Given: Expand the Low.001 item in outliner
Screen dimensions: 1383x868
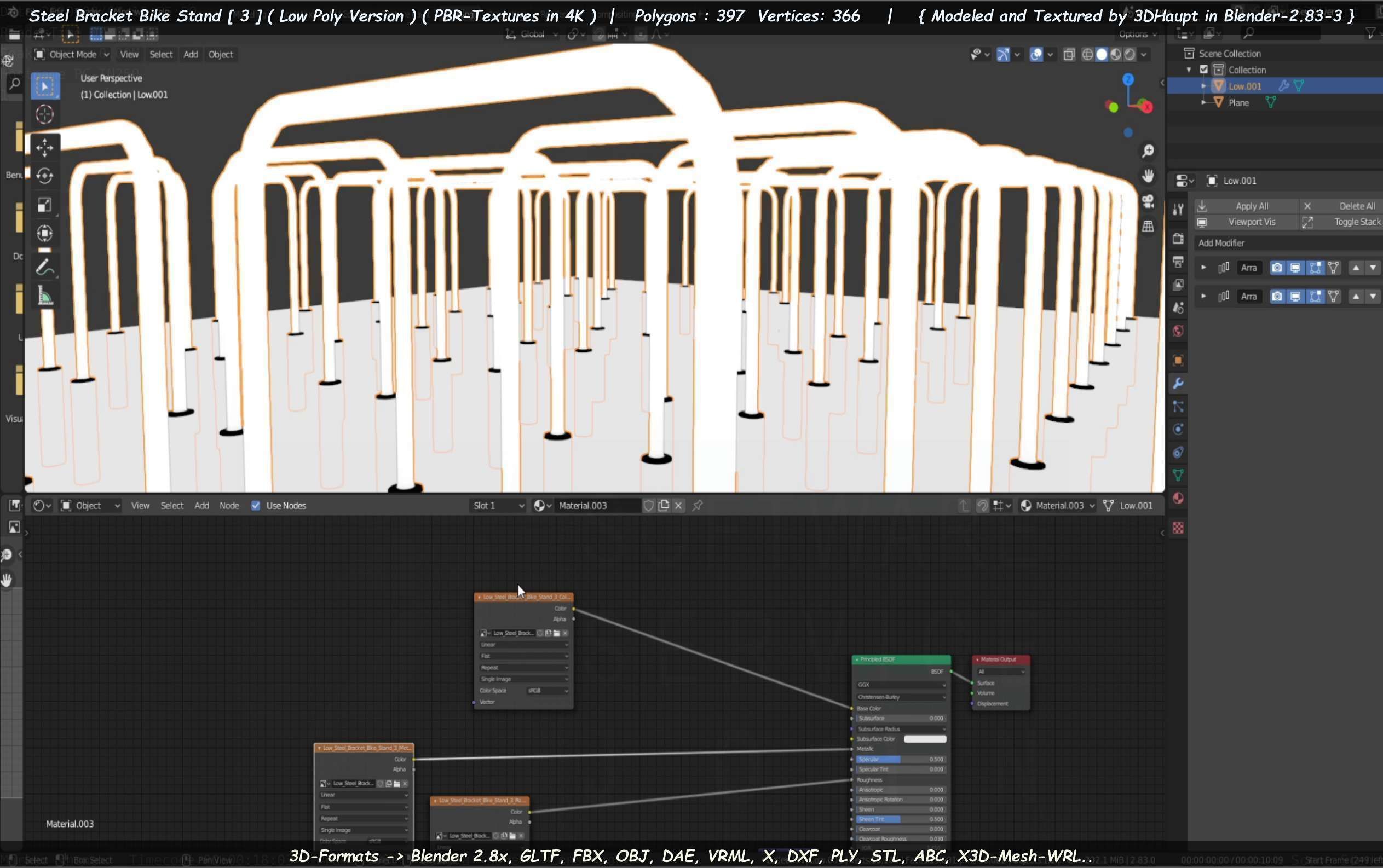Looking at the screenshot, I should point(1203,86).
